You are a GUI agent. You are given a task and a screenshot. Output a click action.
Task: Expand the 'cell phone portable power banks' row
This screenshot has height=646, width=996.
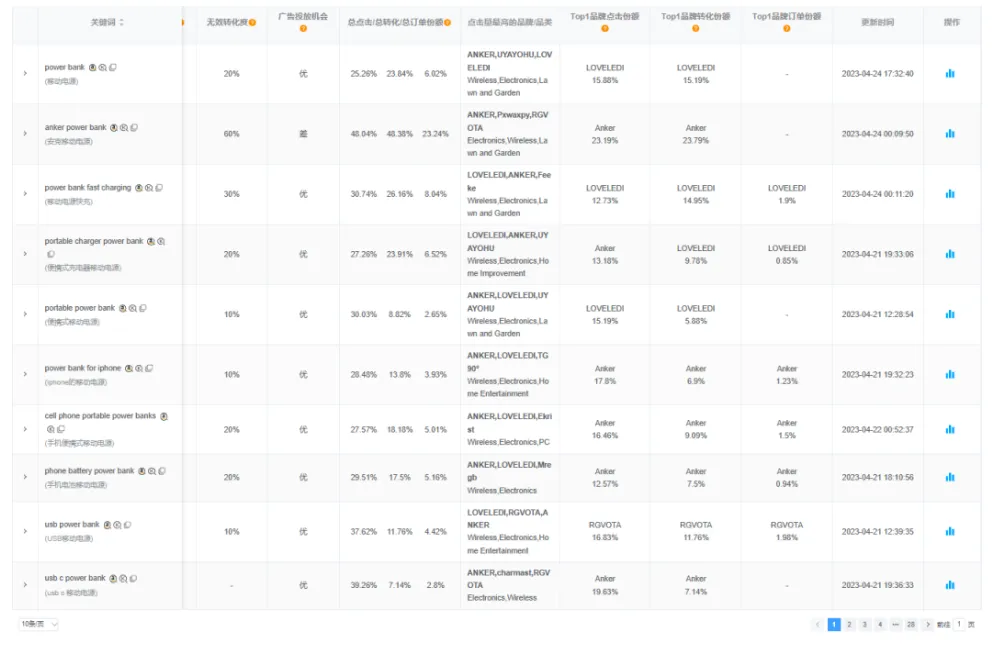click(x=25, y=429)
